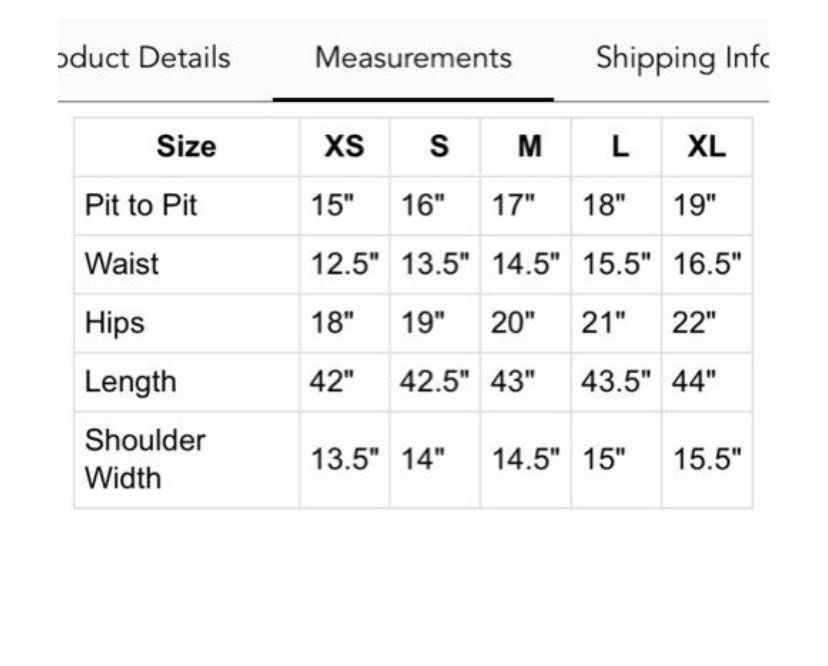Select the Measurements tab
This screenshot has height=666, width=828.
click(x=413, y=58)
